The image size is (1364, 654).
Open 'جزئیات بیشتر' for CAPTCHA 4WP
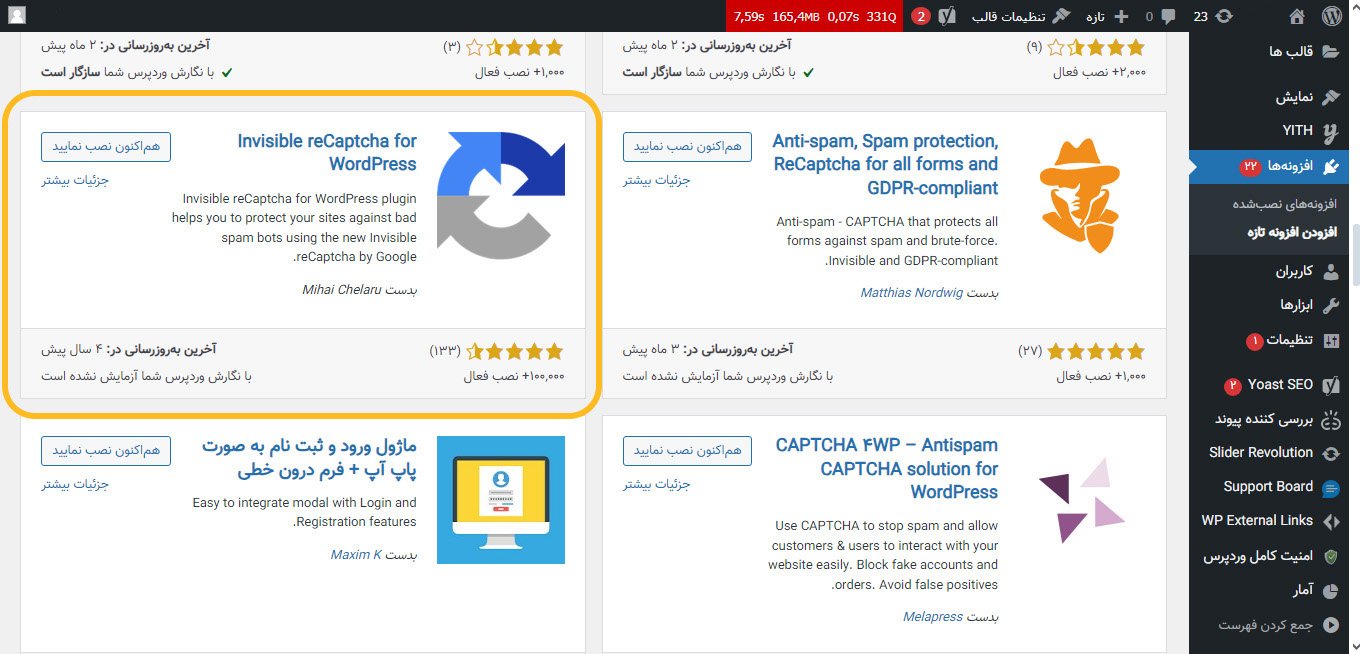pyautogui.click(x=656, y=484)
